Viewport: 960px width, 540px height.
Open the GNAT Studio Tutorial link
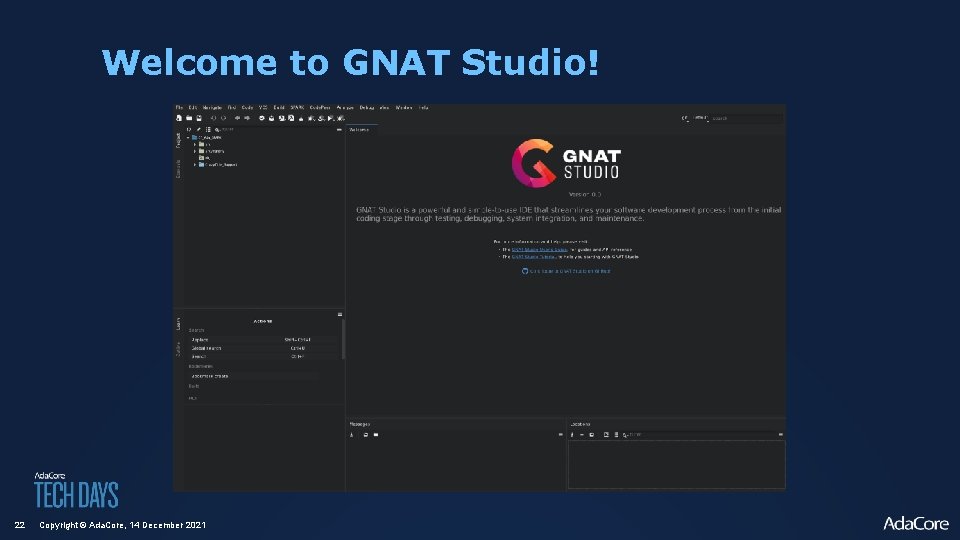tap(533, 257)
